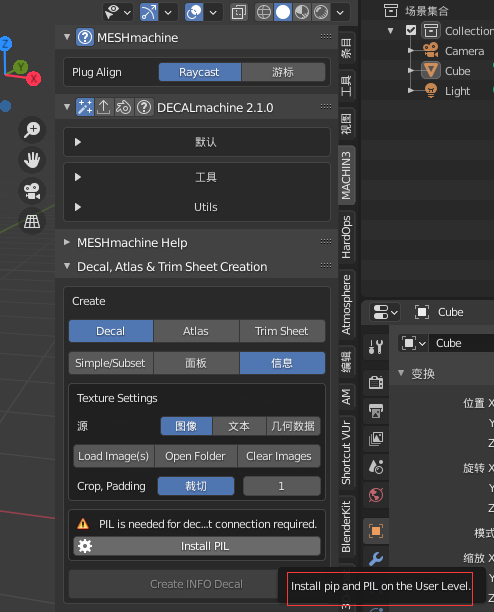Set the padding value field

coord(282,486)
